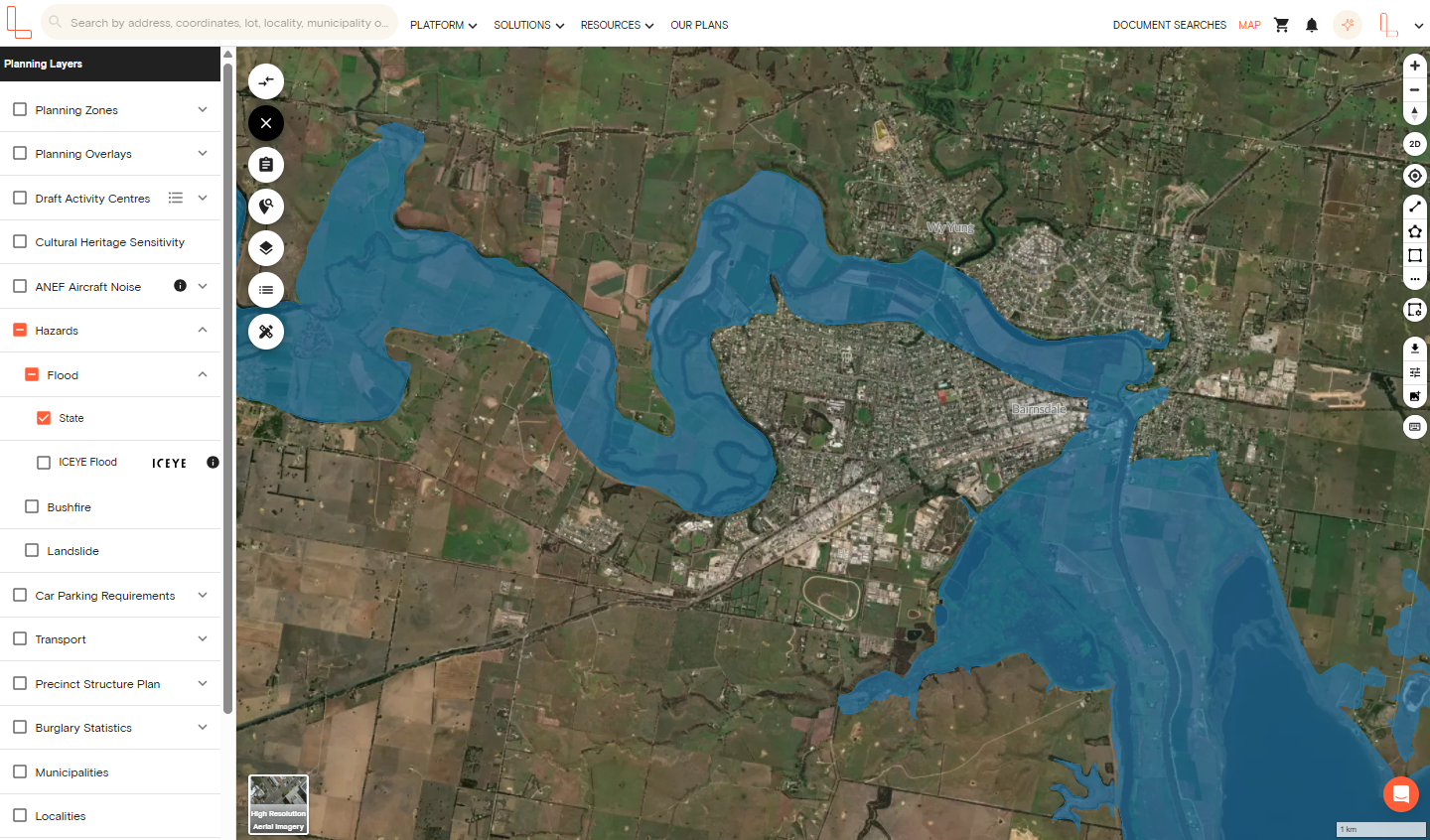Tick the Precinct Structure Plan checkbox
The height and width of the screenshot is (840, 1430).
(20, 683)
